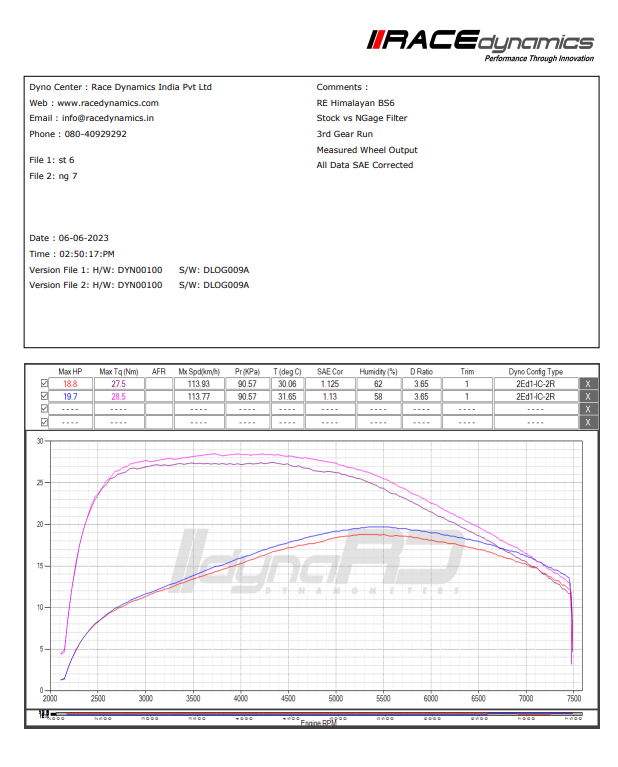Viewport: 618px width, 767px height.
Task: Click the Humidity (%) column header
Action: click(378, 371)
